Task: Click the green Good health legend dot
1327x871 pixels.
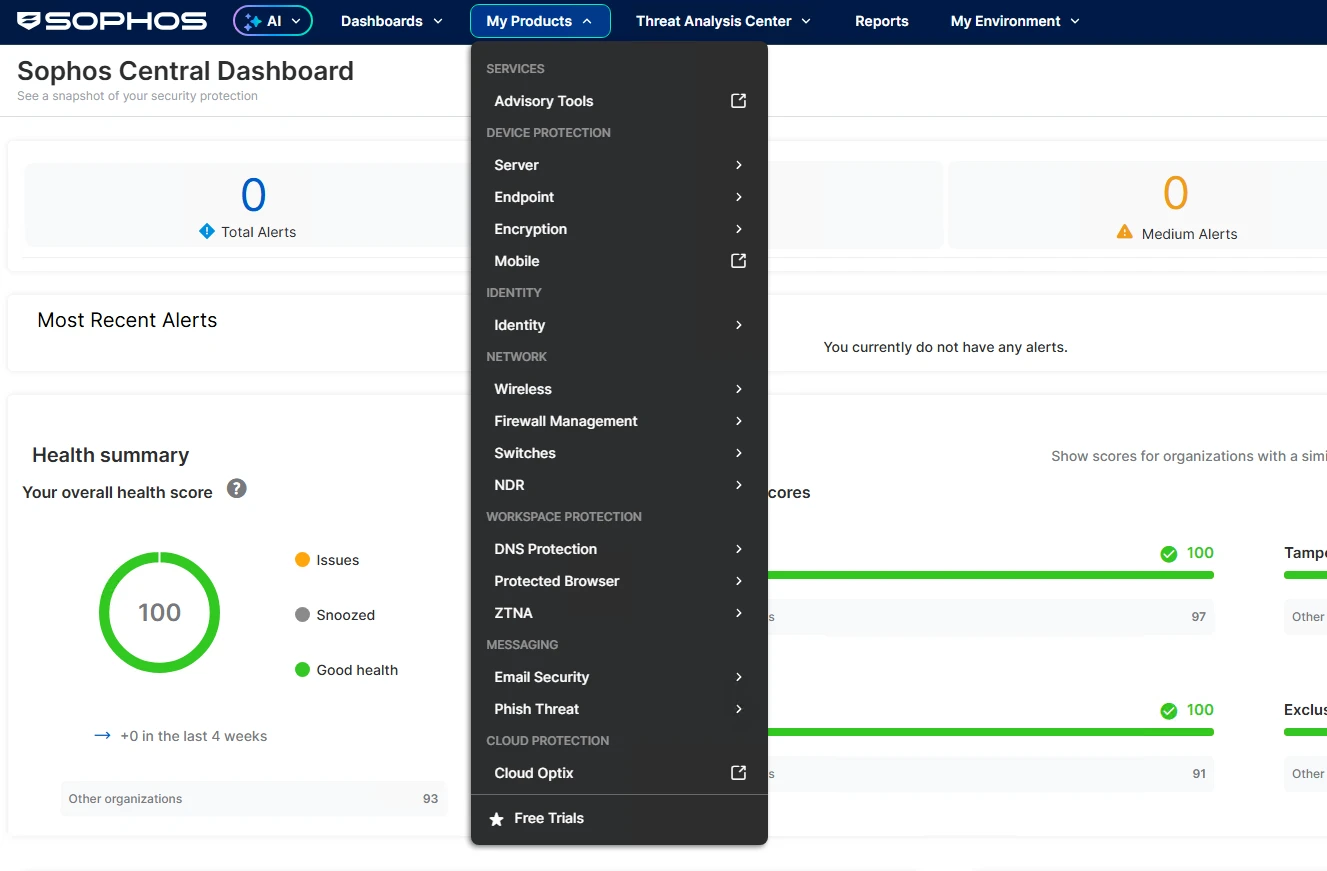Action: click(x=302, y=670)
